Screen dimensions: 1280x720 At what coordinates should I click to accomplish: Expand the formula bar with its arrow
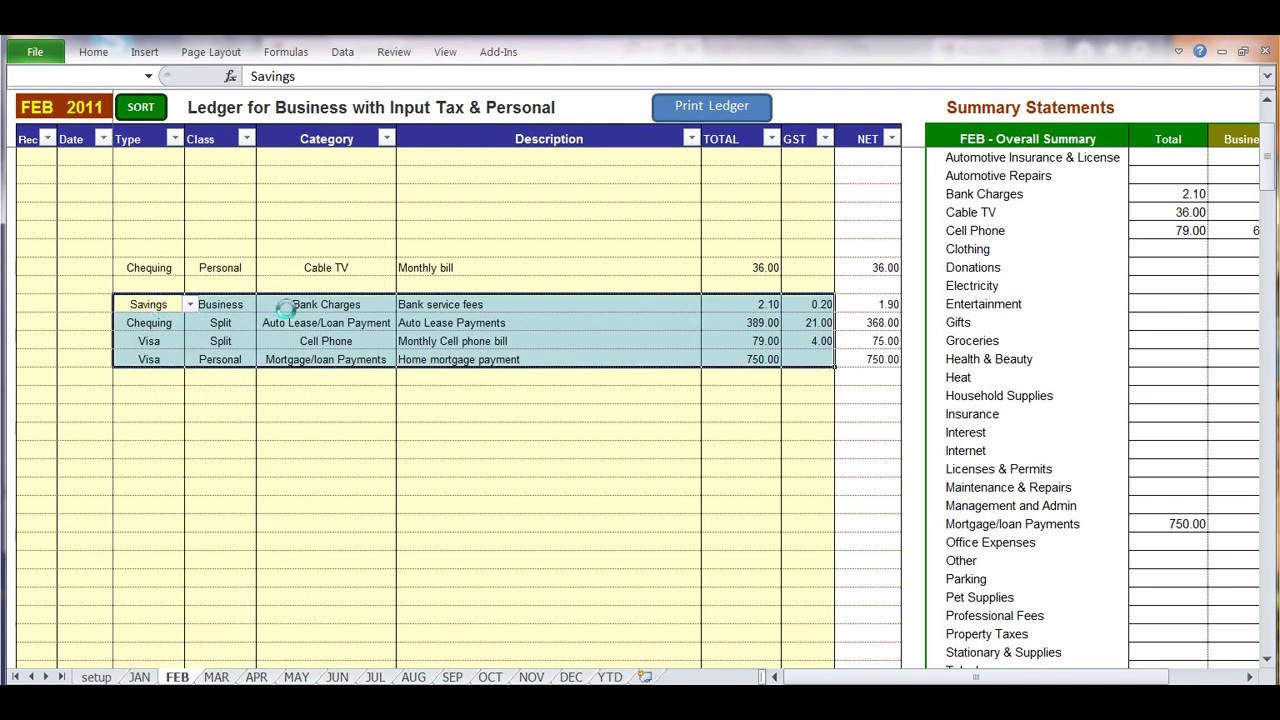(1268, 76)
